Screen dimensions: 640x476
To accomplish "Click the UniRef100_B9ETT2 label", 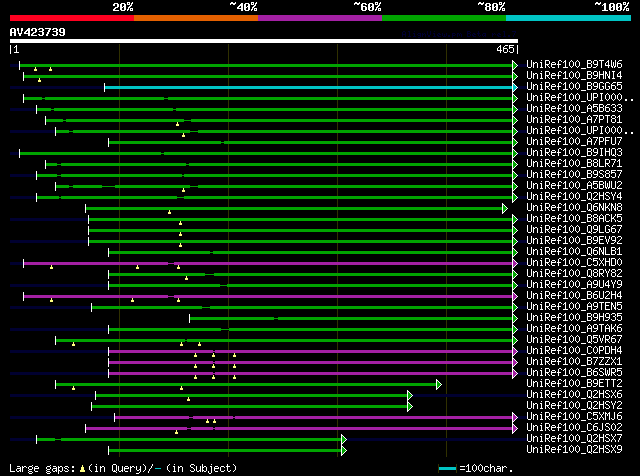I will tap(574, 384).
